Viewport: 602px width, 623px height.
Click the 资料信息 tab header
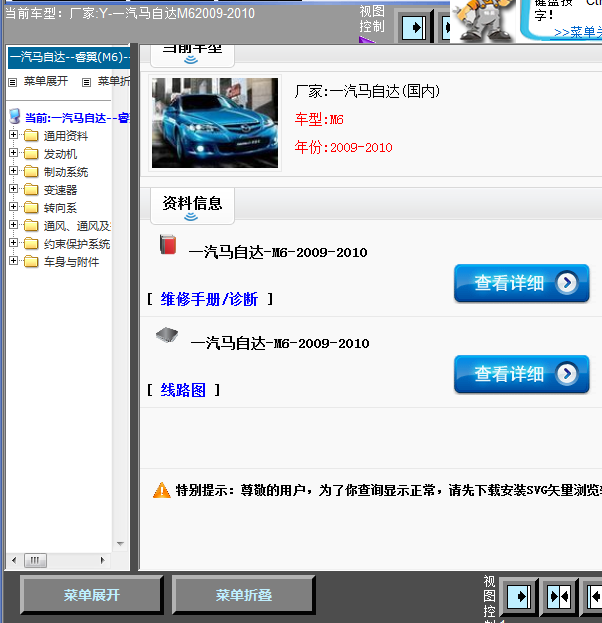[x=192, y=206]
